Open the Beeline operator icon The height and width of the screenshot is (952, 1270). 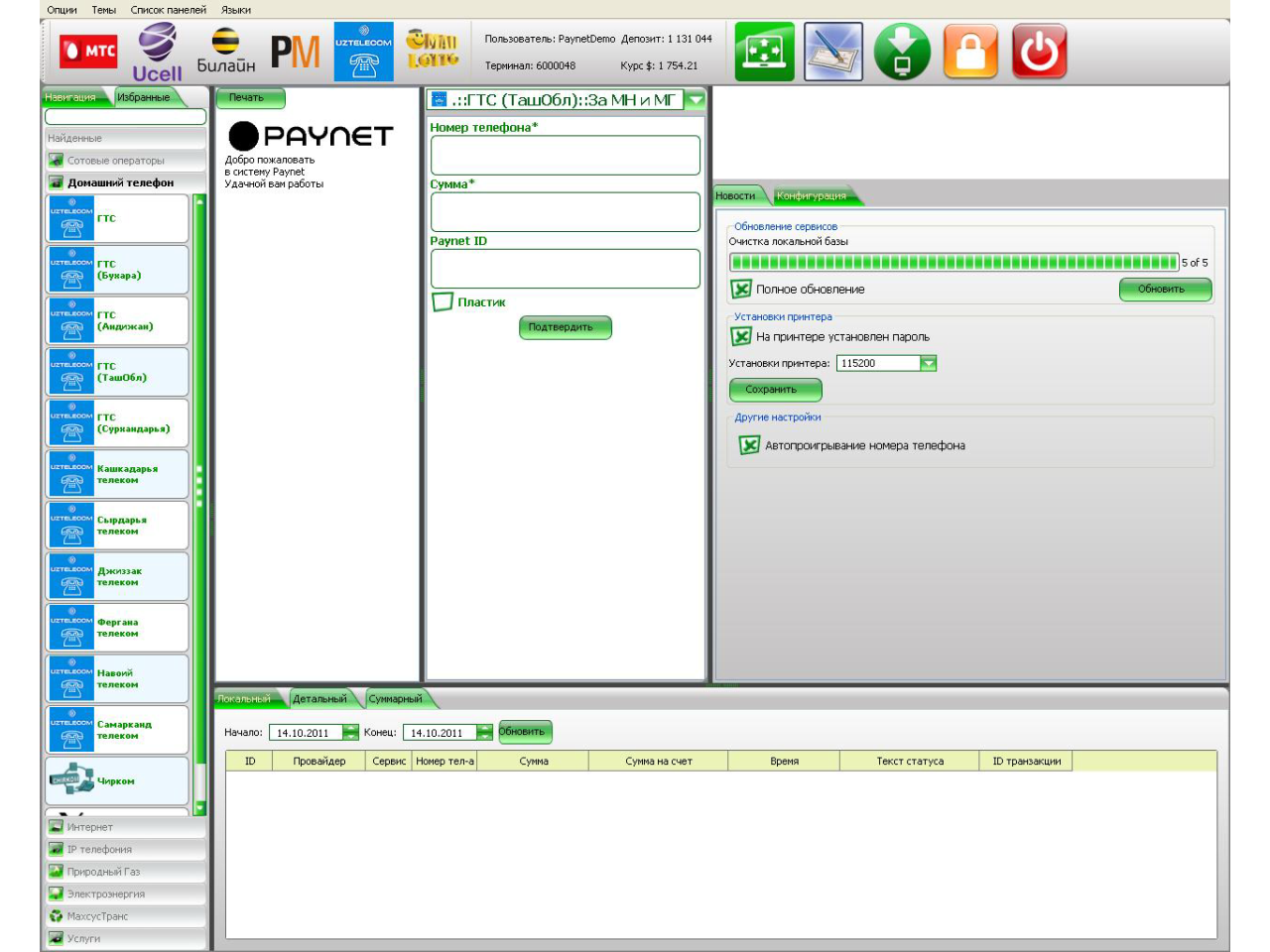[x=225, y=52]
